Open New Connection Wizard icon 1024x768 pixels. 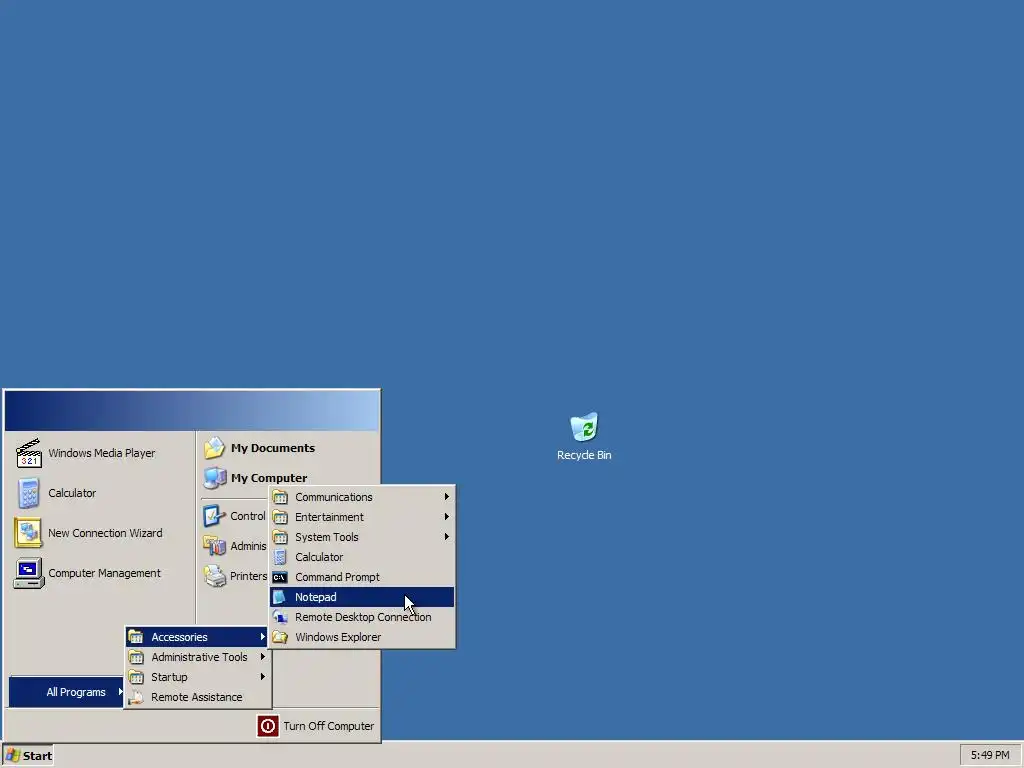point(28,533)
